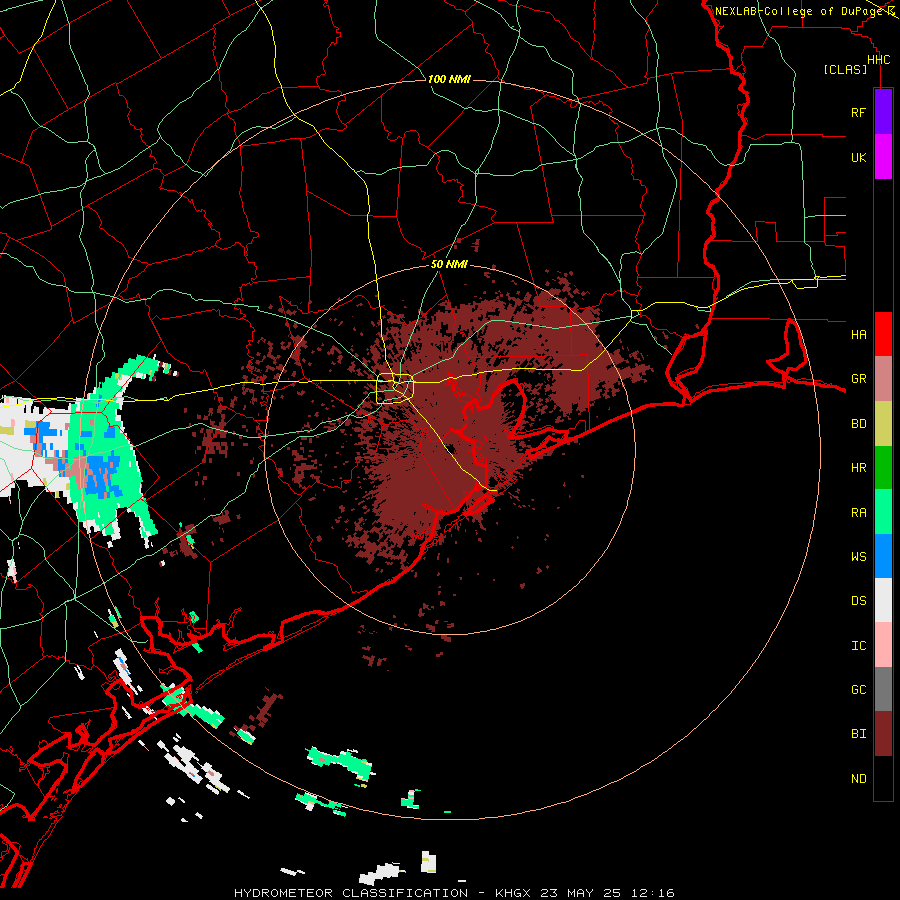Click the GC gray legend swatch
Viewport: 900px width, 900px height.
883,689
